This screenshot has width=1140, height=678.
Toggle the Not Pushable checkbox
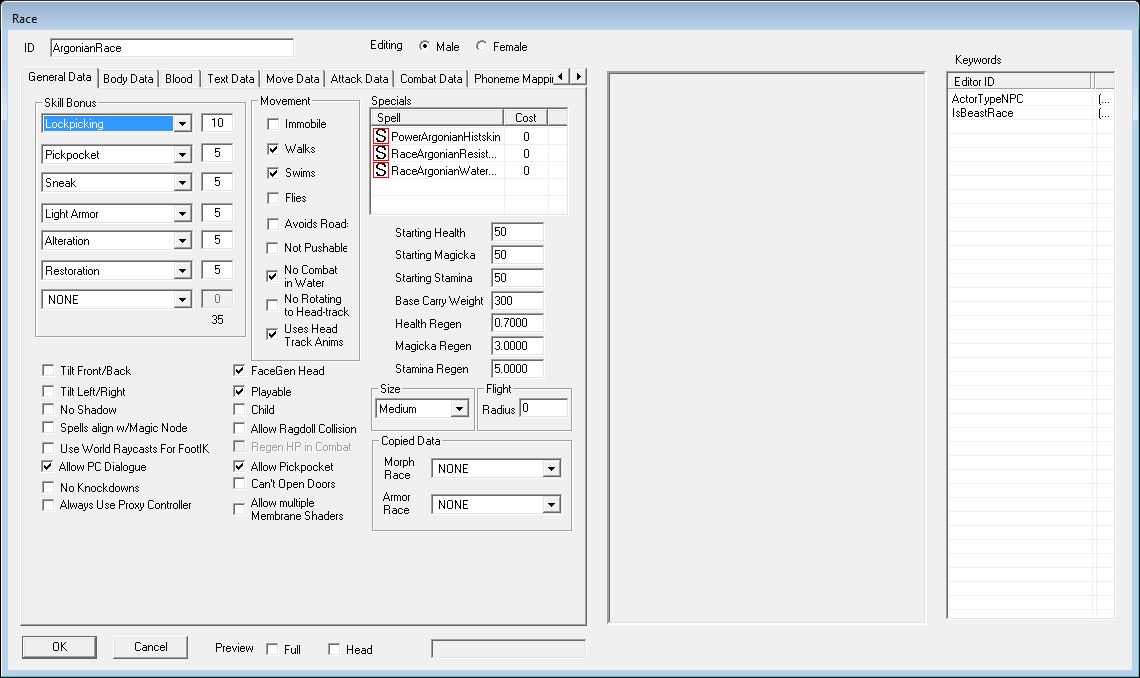pyautogui.click(x=273, y=248)
